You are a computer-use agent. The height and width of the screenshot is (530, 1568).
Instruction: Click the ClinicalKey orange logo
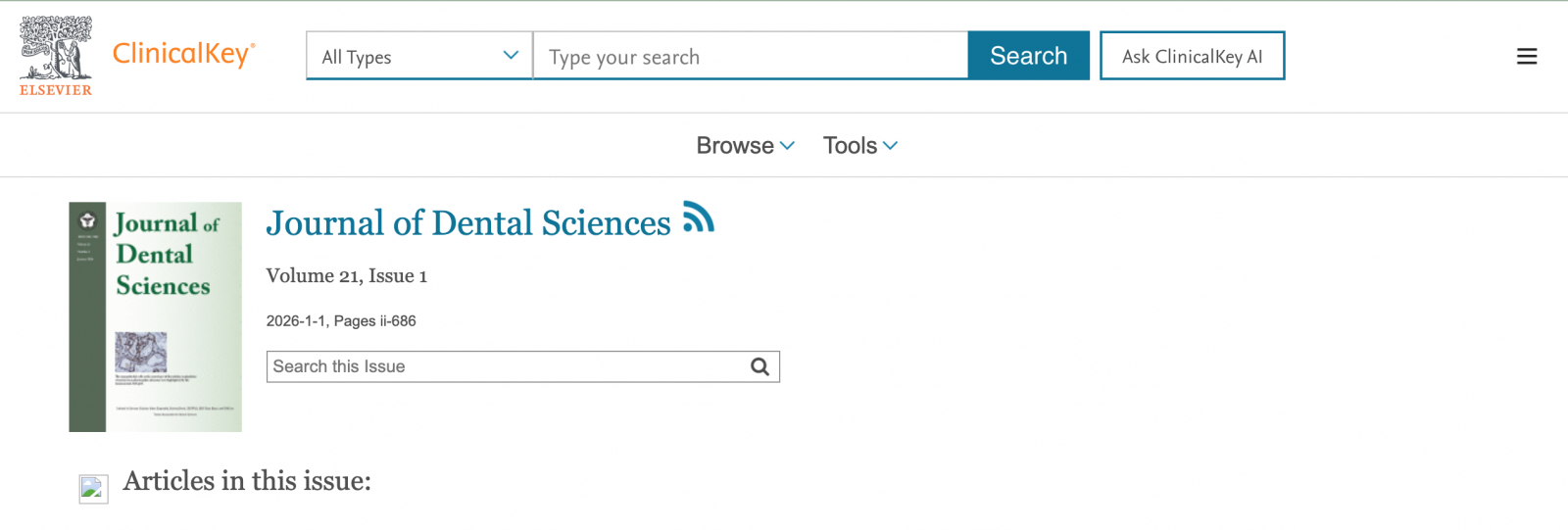tap(183, 54)
